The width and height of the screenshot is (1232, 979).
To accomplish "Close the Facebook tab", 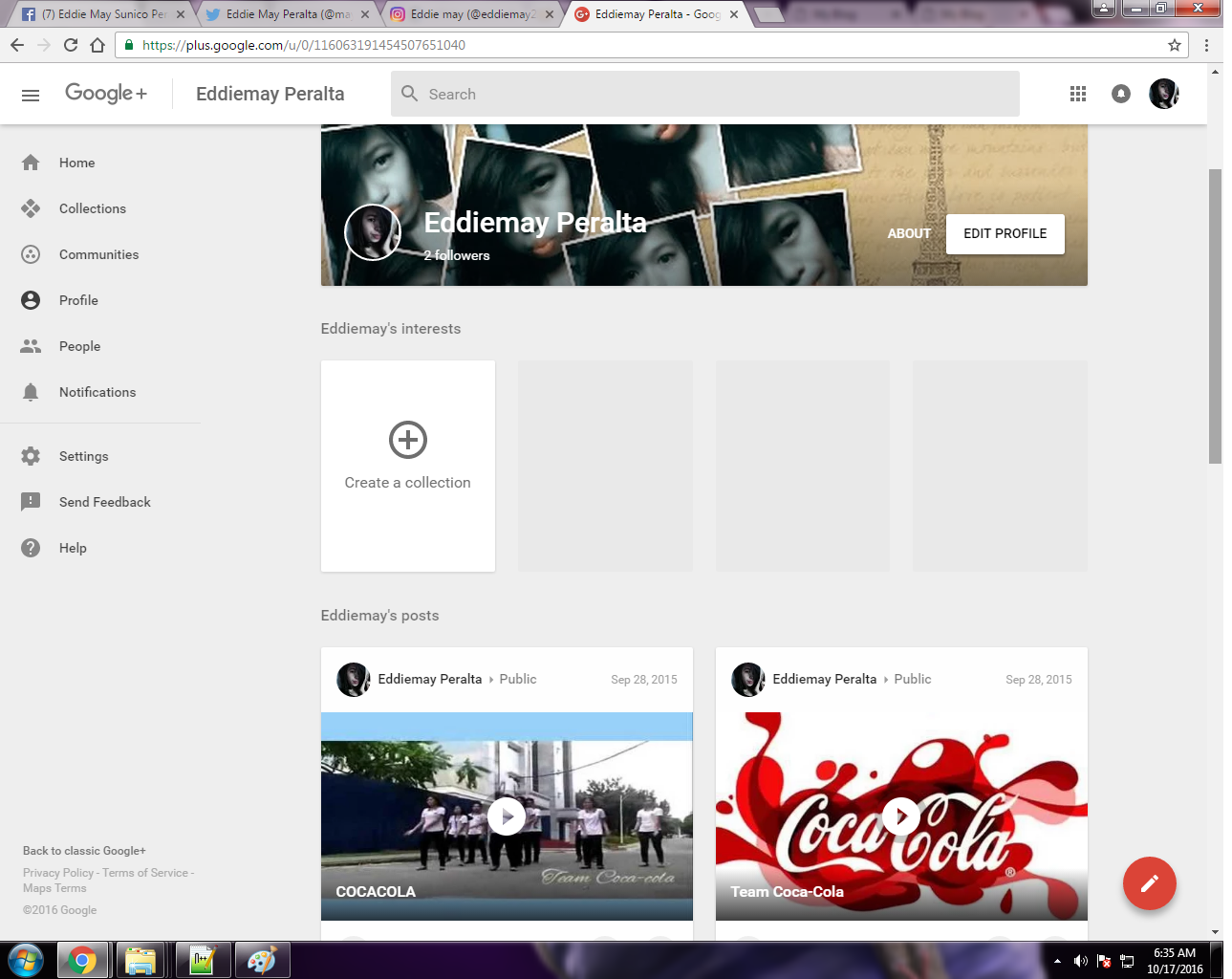I will (181, 14).
